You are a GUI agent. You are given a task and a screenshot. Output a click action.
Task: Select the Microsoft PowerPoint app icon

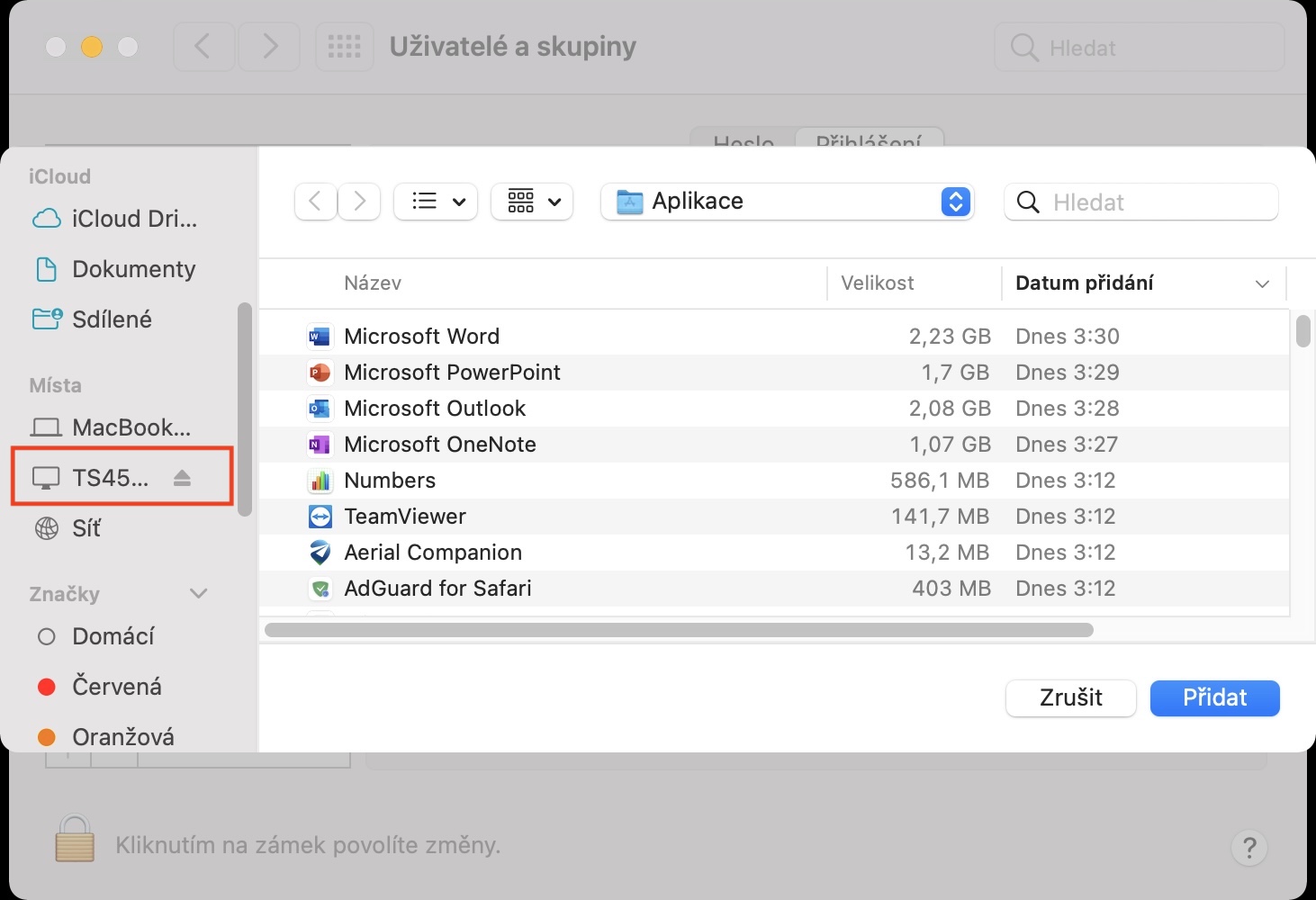320,373
